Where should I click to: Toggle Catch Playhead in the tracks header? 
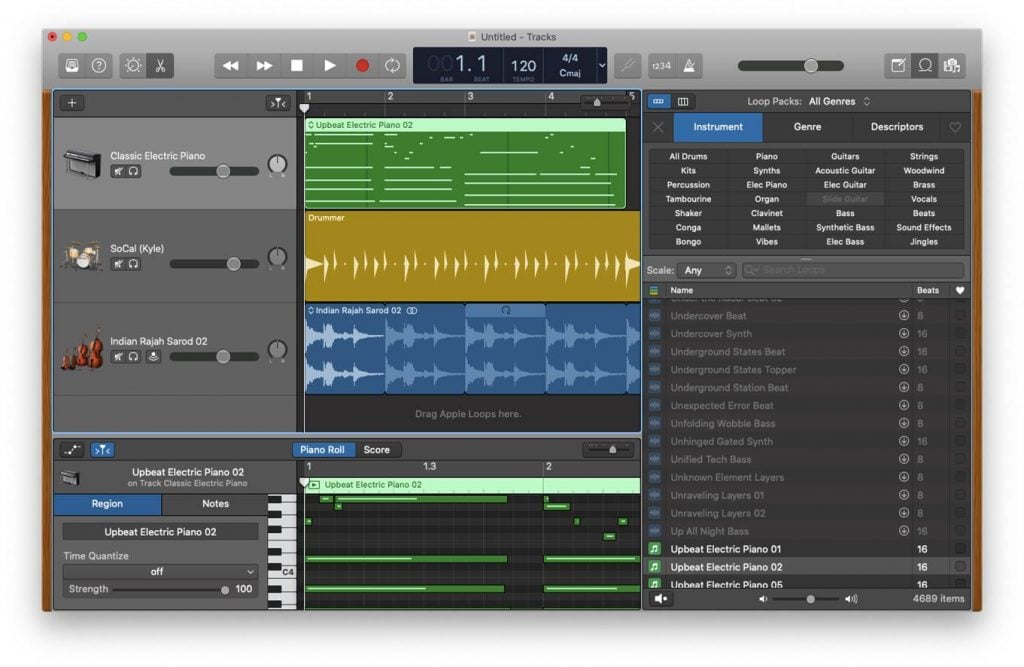pyautogui.click(x=278, y=103)
